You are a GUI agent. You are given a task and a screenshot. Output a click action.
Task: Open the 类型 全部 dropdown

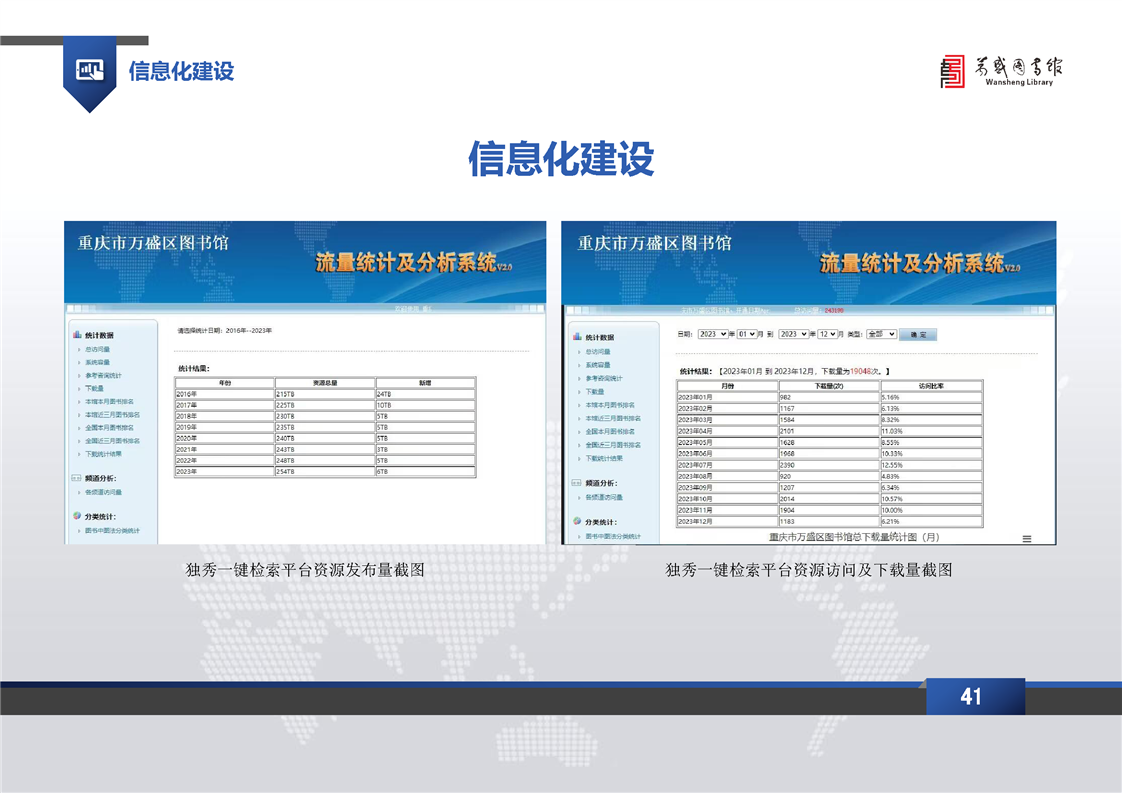[x=881, y=334]
